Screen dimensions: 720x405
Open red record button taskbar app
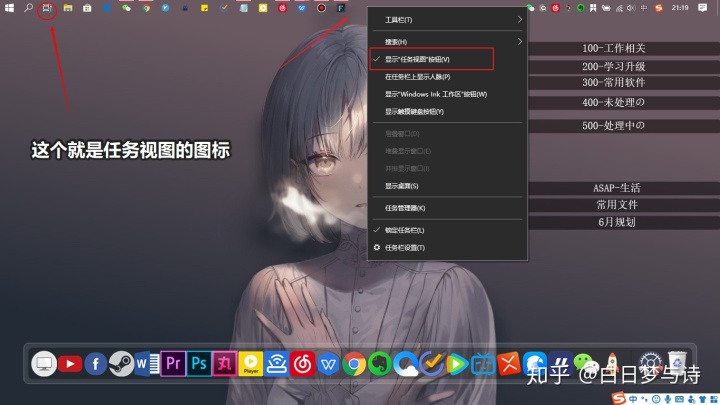coord(321,8)
